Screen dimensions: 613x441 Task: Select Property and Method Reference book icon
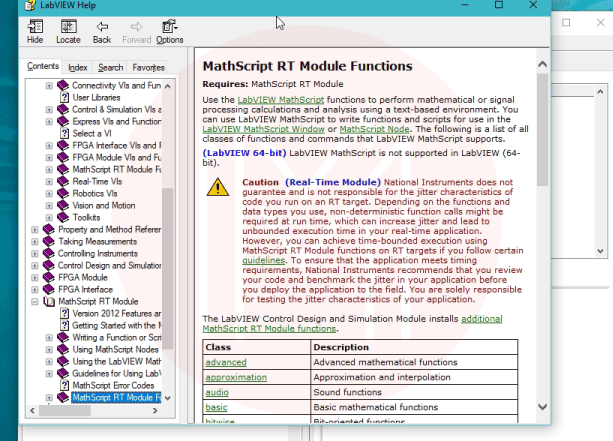coord(49,229)
